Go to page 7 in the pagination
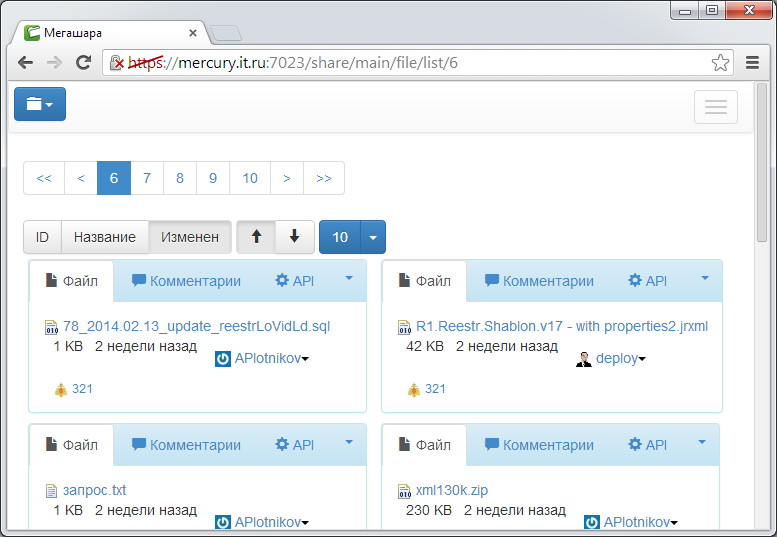The image size is (777, 537). click(x=147, y=178)
